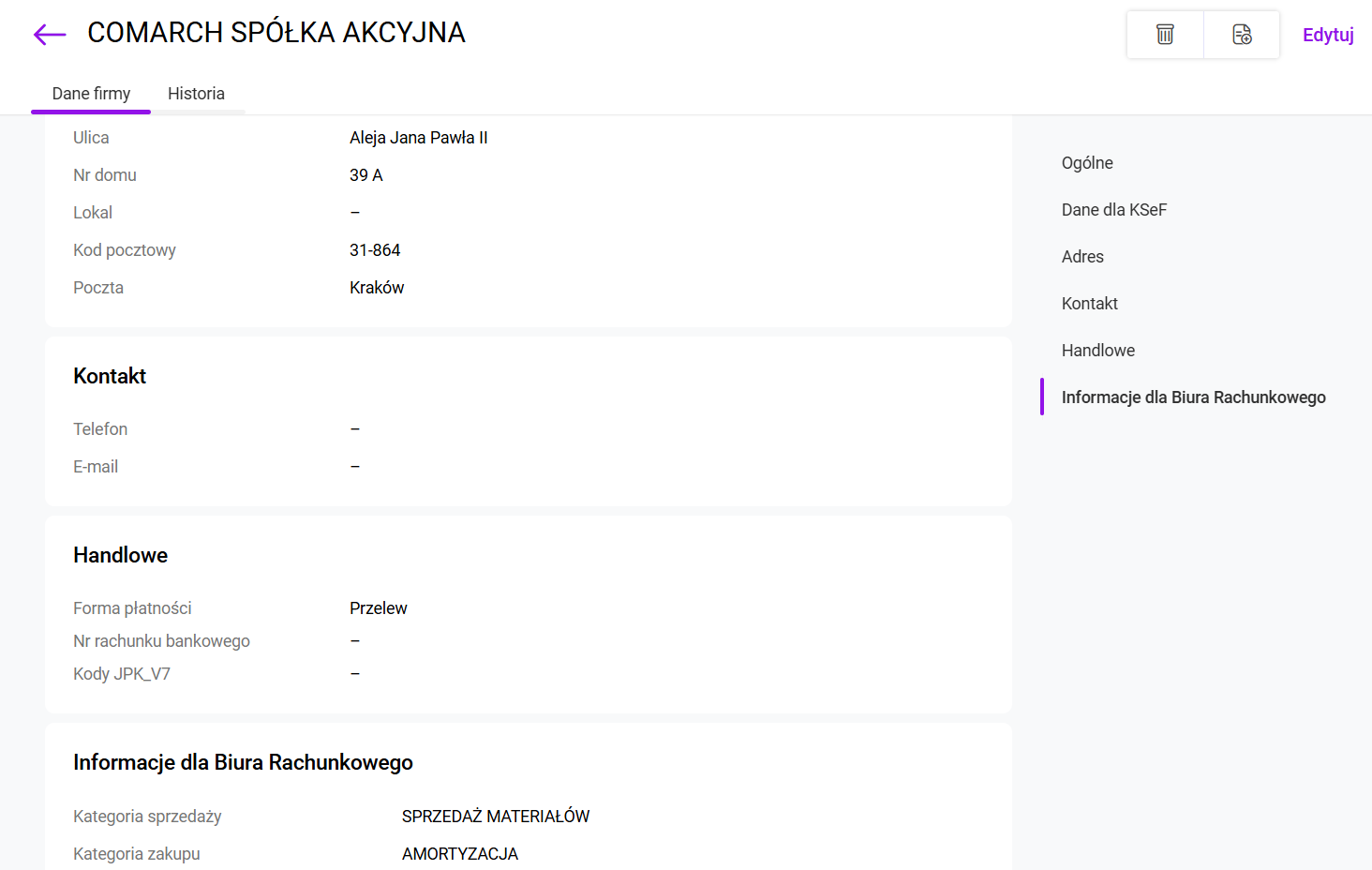The image size is (1372, 870).
Task: Click the house number 39 A
Action: click(365, 175)
